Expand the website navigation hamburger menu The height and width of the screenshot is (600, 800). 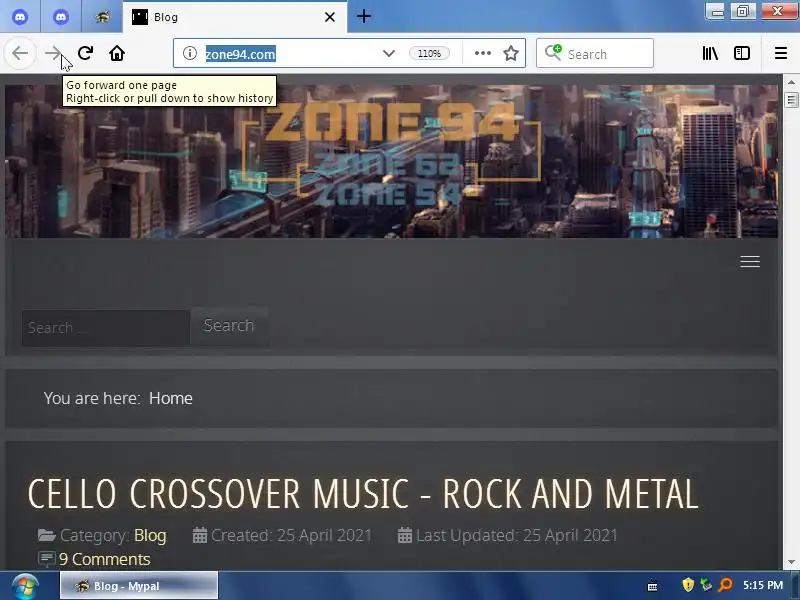750,261
